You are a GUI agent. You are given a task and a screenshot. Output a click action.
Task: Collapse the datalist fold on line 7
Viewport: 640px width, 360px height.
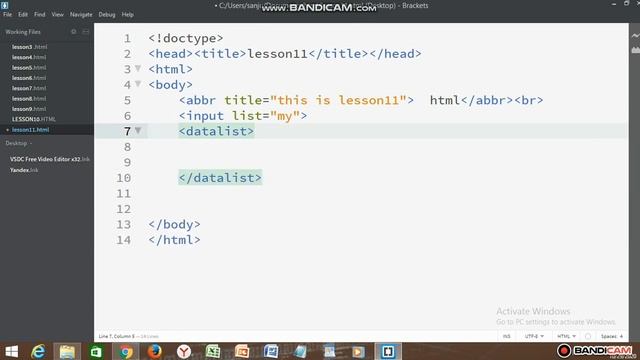[x=138, y=130]
